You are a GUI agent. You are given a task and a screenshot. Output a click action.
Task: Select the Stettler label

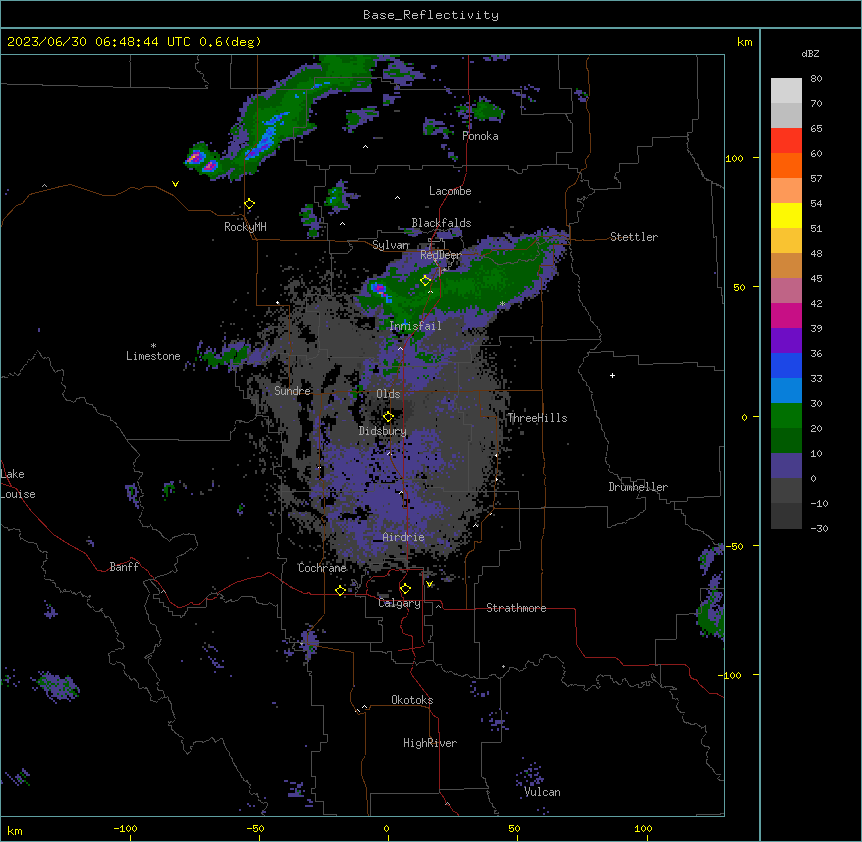point(634,237)
